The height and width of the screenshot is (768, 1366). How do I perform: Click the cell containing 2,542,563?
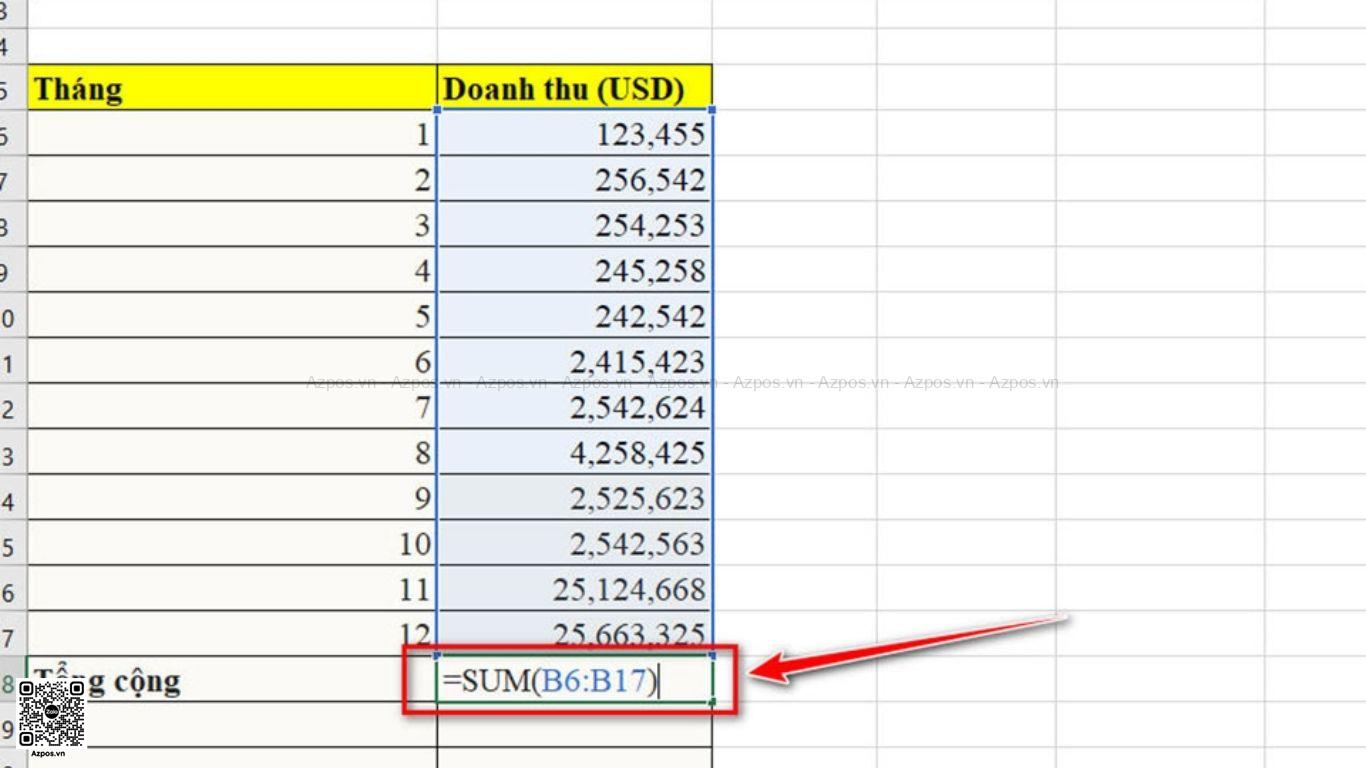pos(575,543)
